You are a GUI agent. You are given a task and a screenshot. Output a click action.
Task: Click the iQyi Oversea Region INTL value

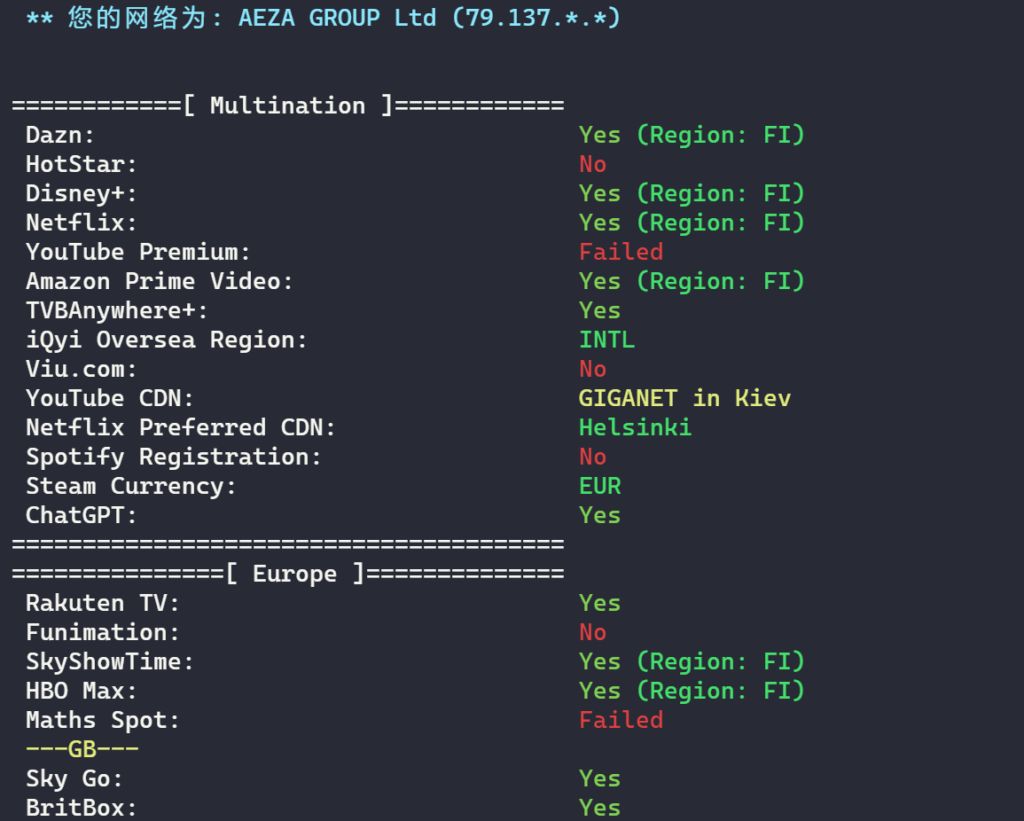point(607,340)
